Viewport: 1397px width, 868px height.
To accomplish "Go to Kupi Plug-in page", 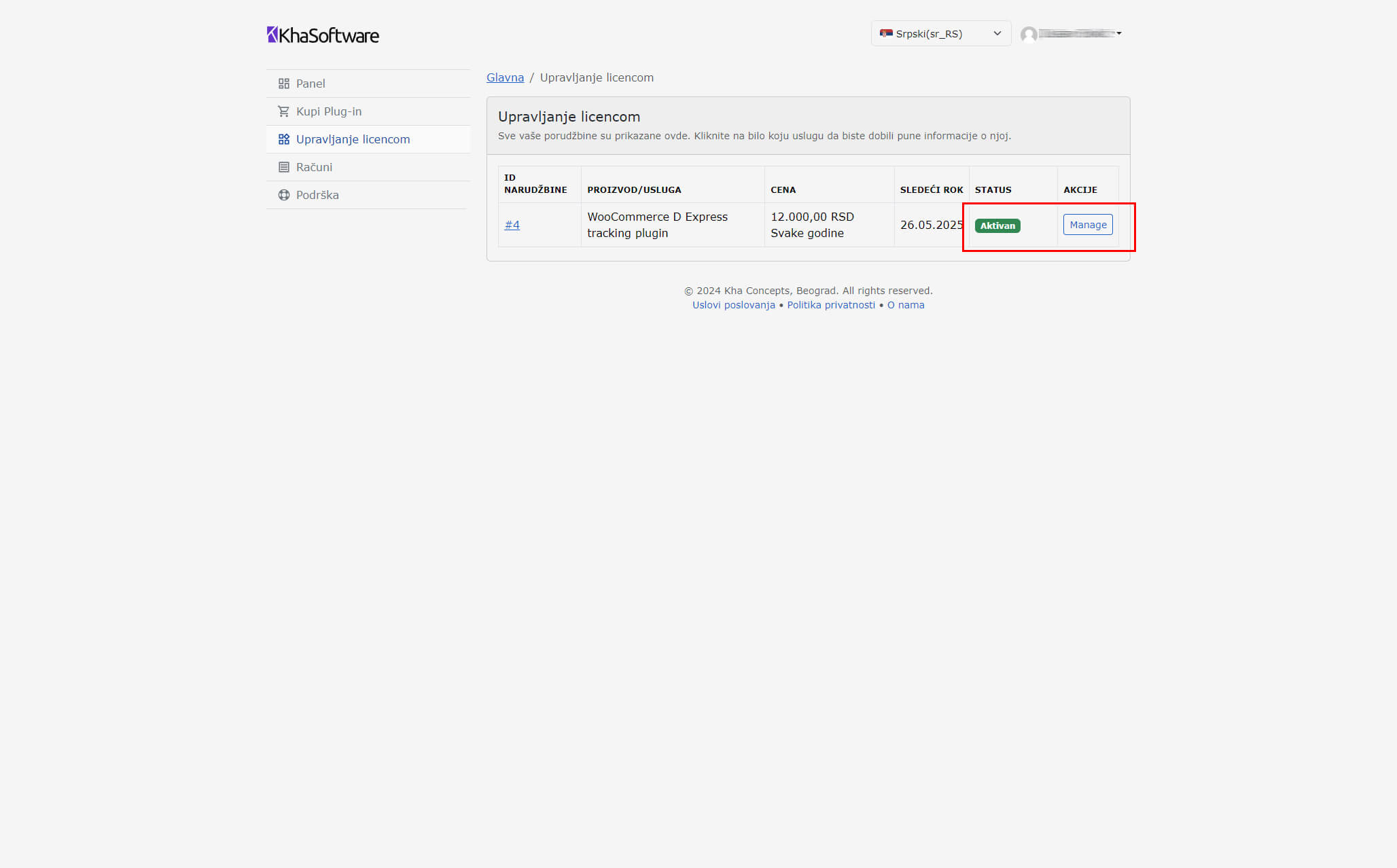I will tap(368, 111).
